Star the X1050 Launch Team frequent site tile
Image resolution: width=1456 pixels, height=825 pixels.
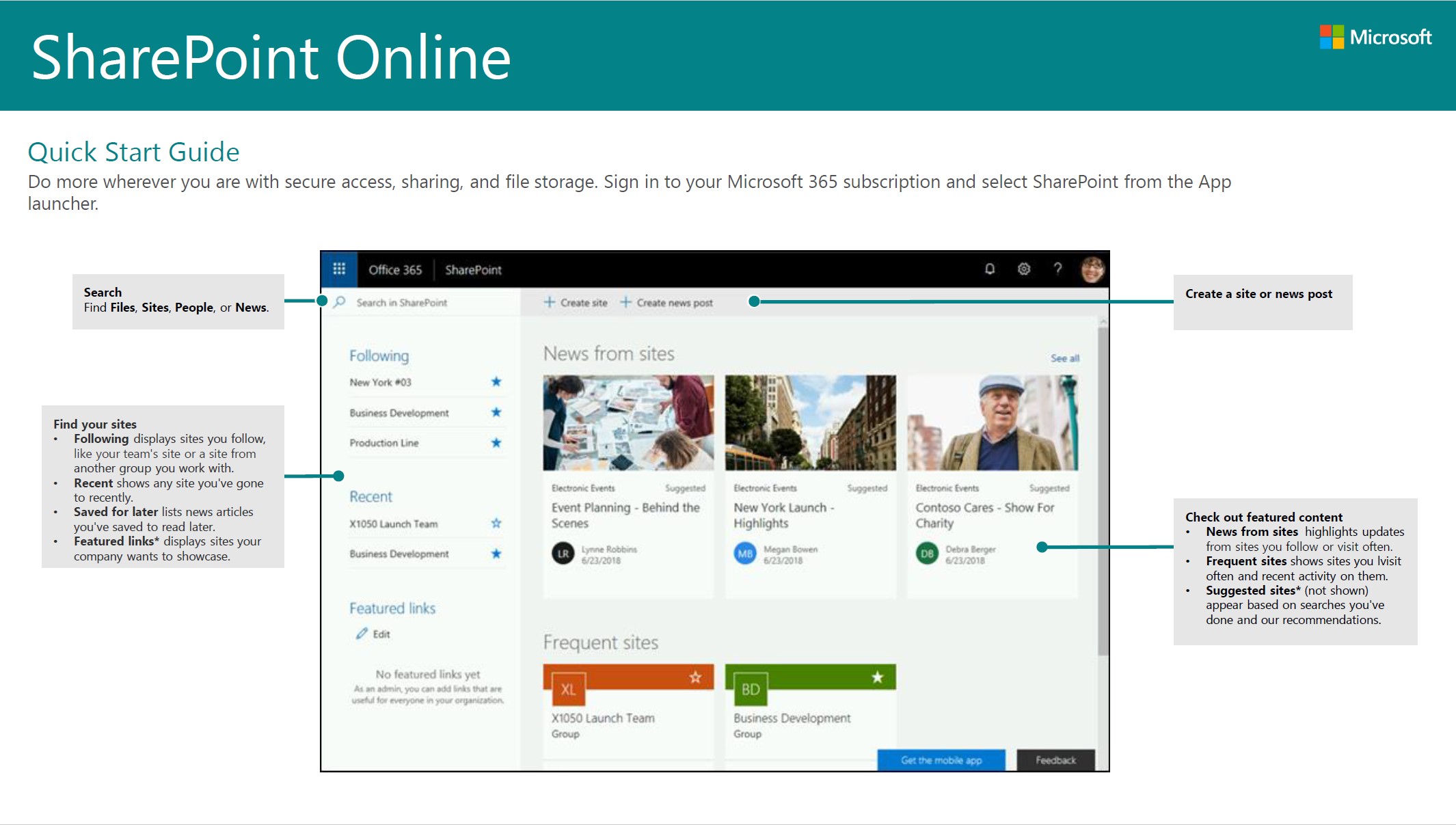tap(696, 677)
